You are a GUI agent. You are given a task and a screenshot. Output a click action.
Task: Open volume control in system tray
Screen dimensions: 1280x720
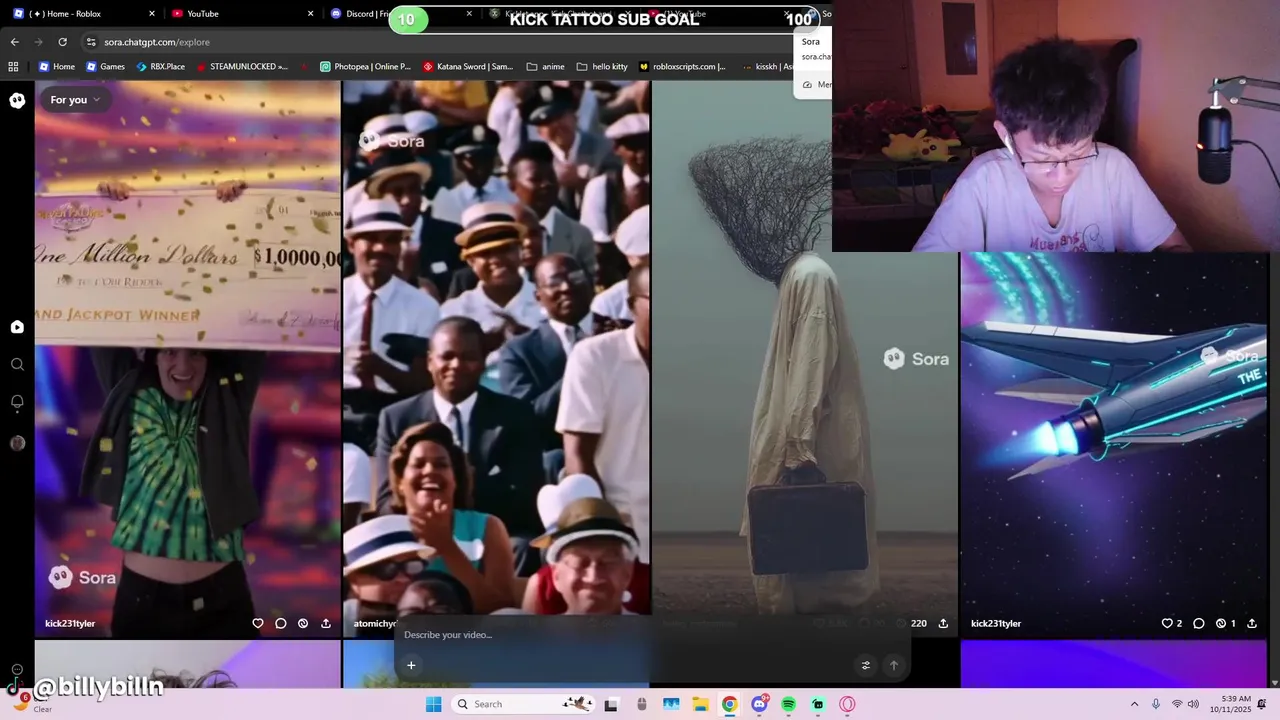tap(1193, 704)
